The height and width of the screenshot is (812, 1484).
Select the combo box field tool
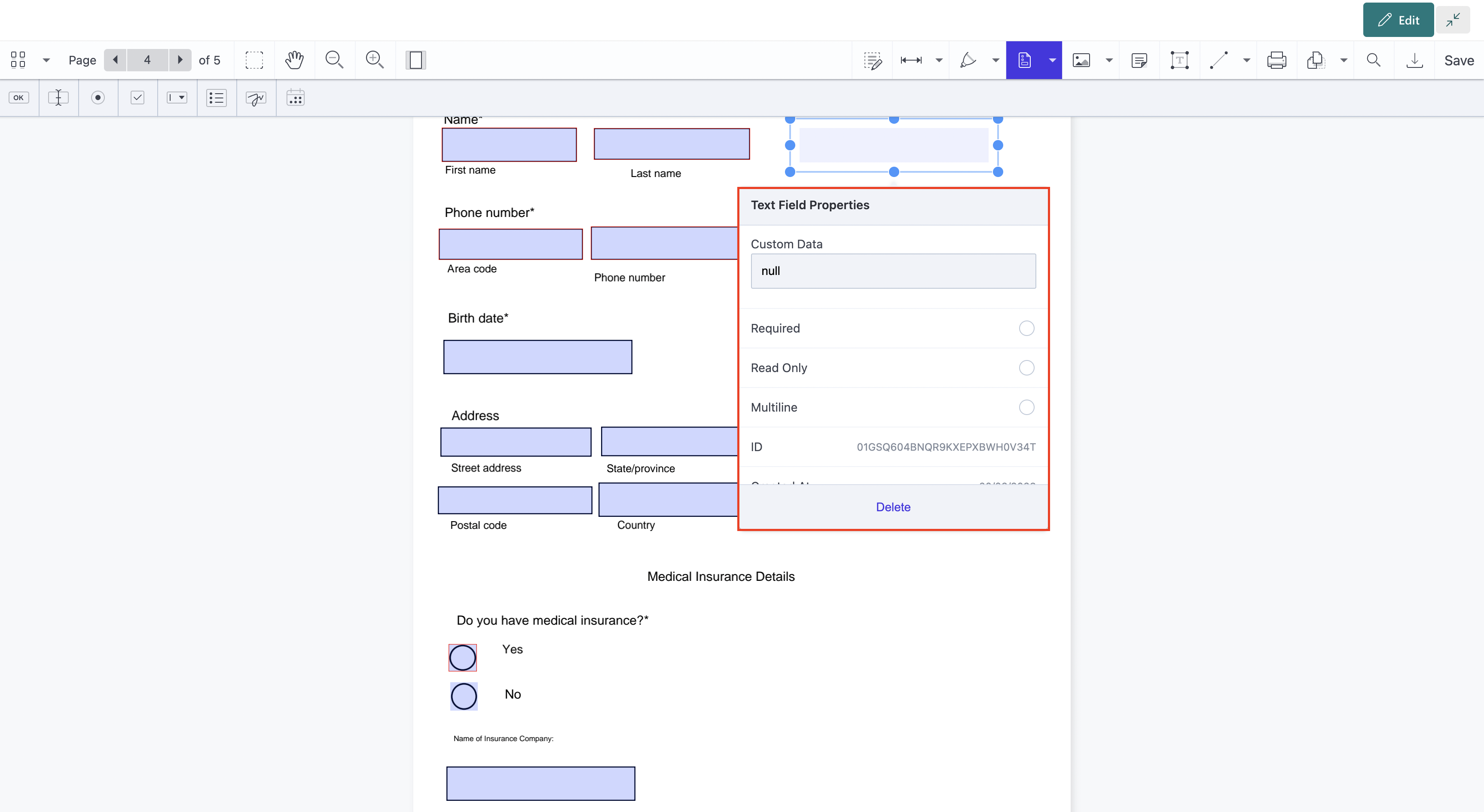pos(177,98)
